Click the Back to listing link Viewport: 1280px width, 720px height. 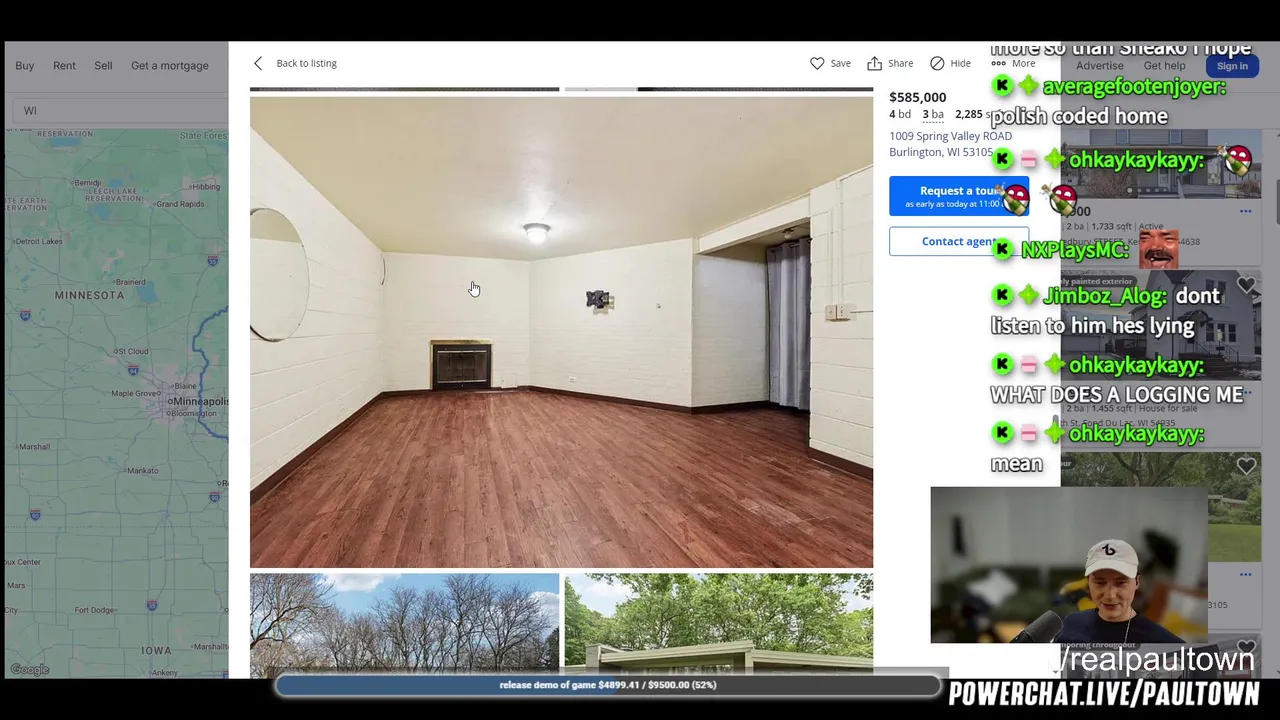[x=306, y=63]
